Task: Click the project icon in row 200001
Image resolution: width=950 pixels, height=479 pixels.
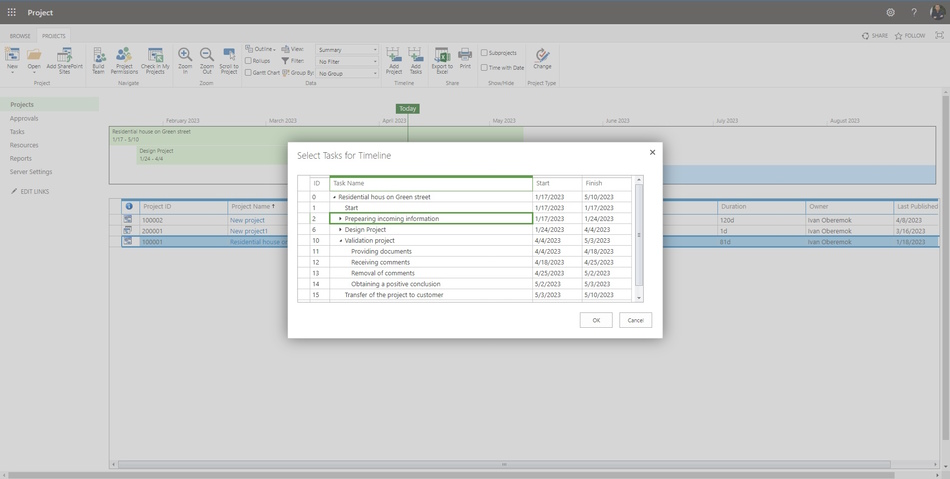Action: pos(128,231)
